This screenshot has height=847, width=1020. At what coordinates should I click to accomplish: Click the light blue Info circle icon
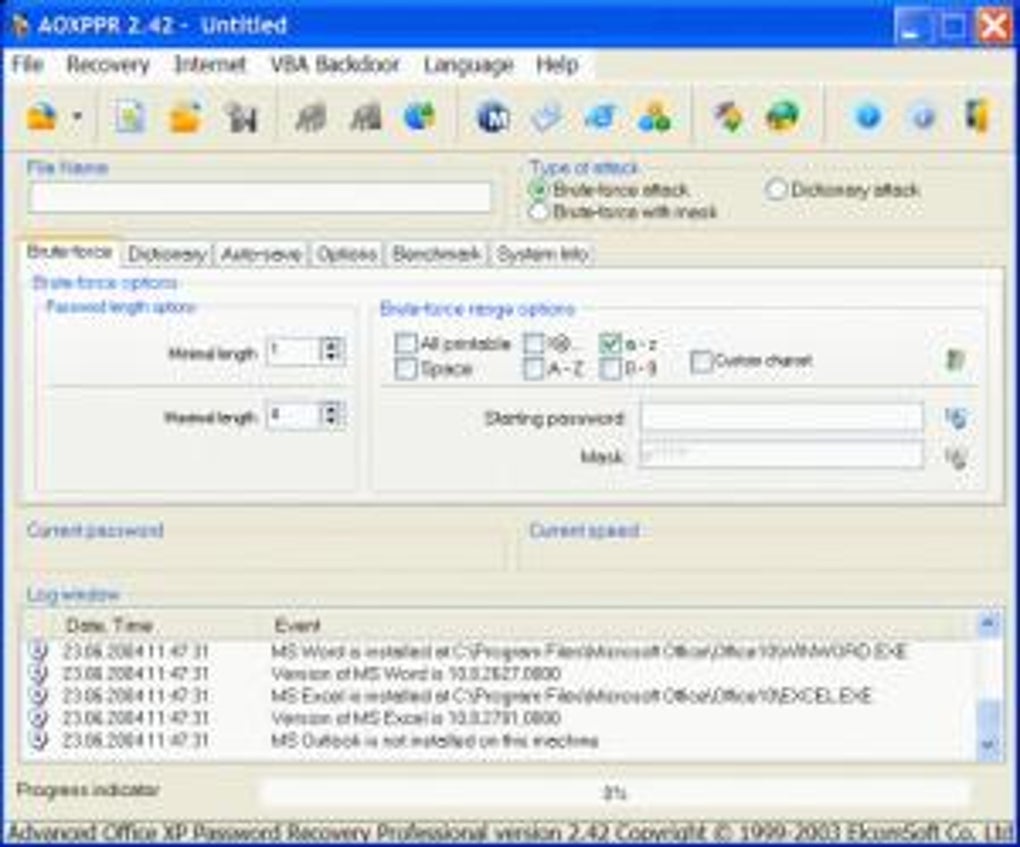pos(922,117)
